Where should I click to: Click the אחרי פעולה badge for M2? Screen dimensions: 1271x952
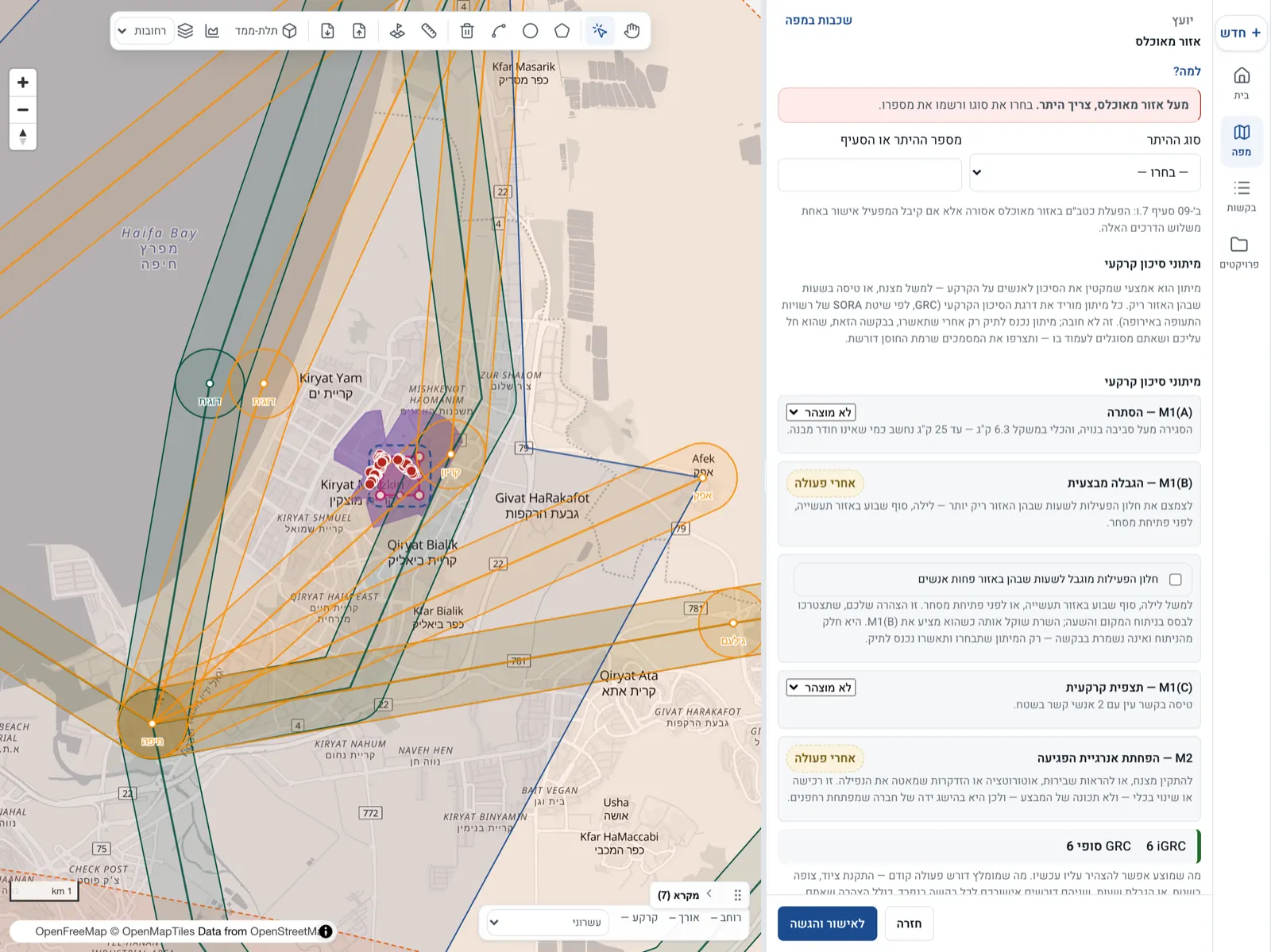pyautogui.click(x=825, y=758)
